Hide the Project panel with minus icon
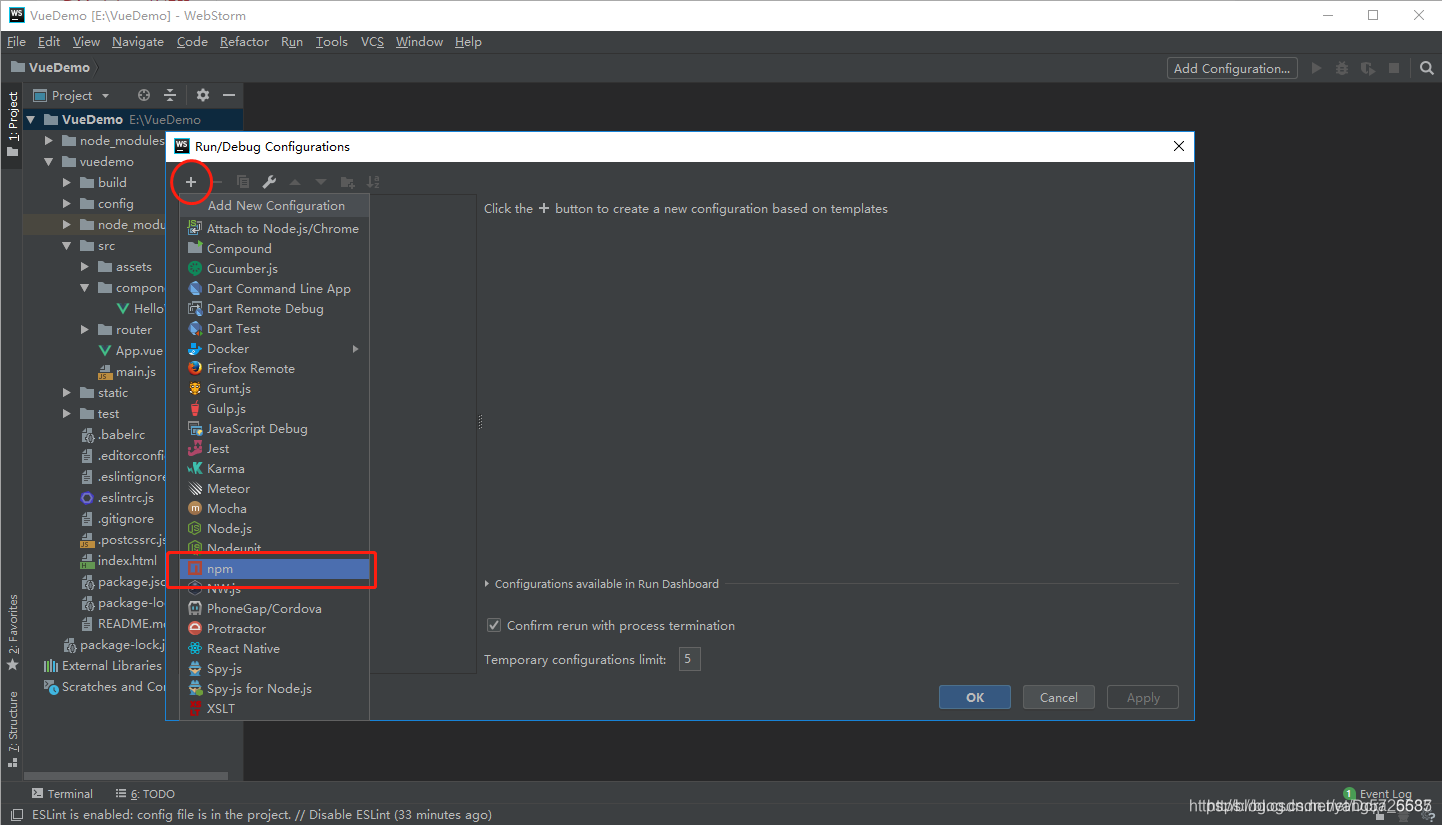The image size is (1442, 825). coord(229,95)
